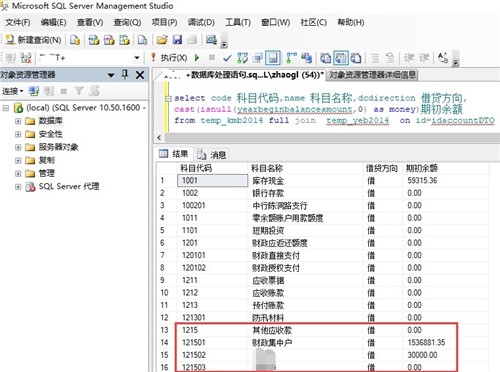
Task: Expand the SQL Server 代理 node
Action: (x=18, y=187)
